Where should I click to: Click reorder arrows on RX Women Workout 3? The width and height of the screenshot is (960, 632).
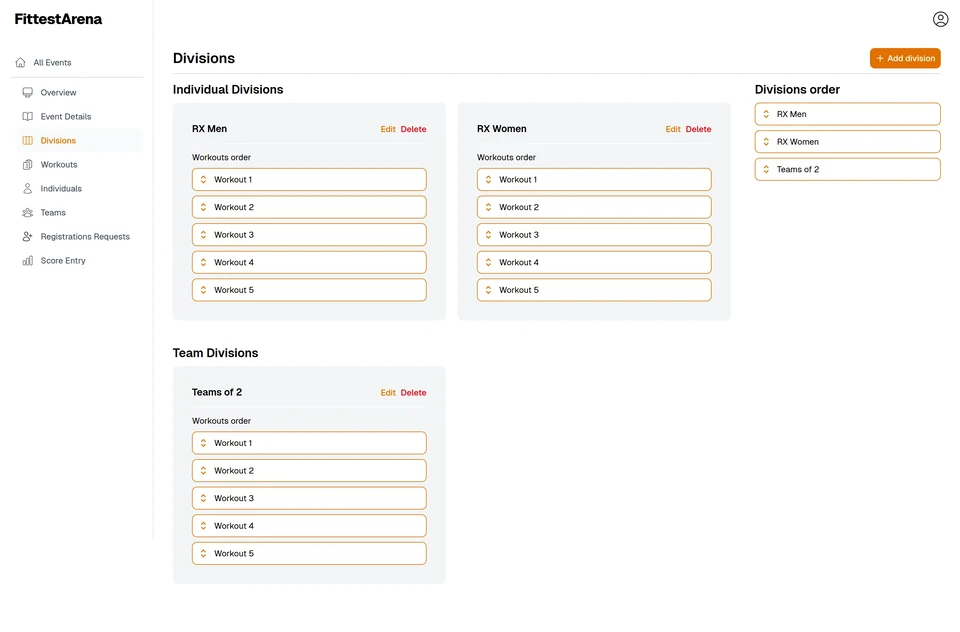point(488,235)
